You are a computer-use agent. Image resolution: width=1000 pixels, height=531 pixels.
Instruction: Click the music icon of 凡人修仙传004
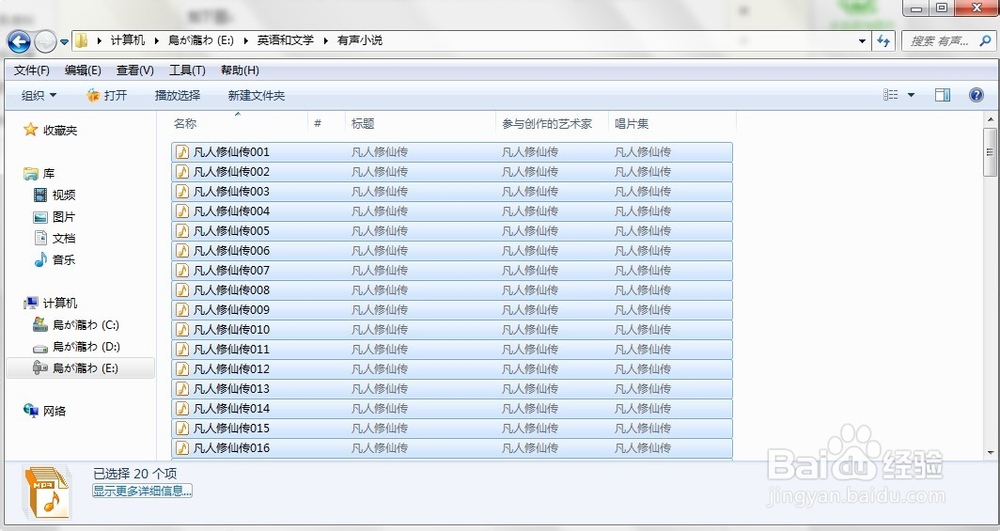pos(182,211)
